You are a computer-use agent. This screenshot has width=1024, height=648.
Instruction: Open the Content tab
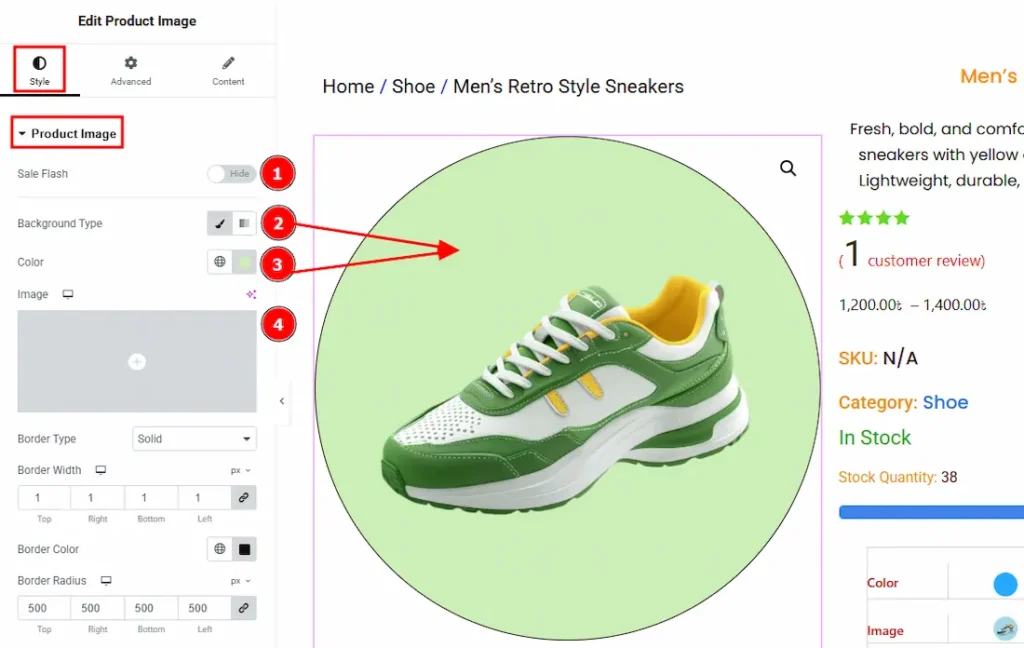click(x=228, y=71)
